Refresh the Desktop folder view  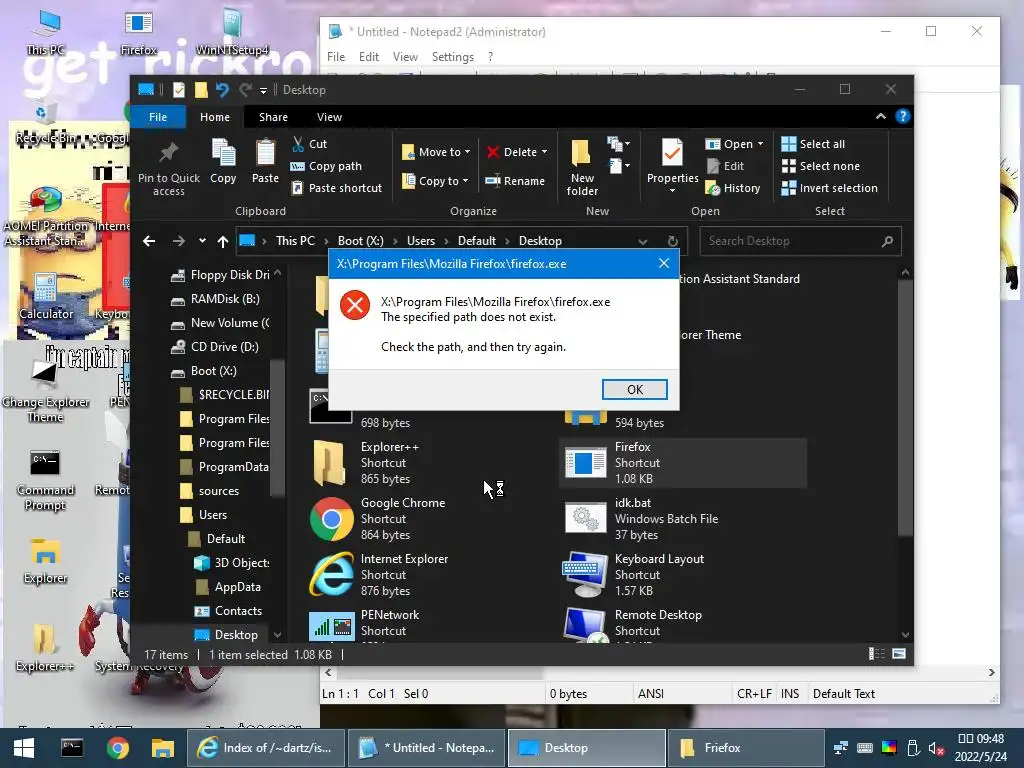pos(673,241)
